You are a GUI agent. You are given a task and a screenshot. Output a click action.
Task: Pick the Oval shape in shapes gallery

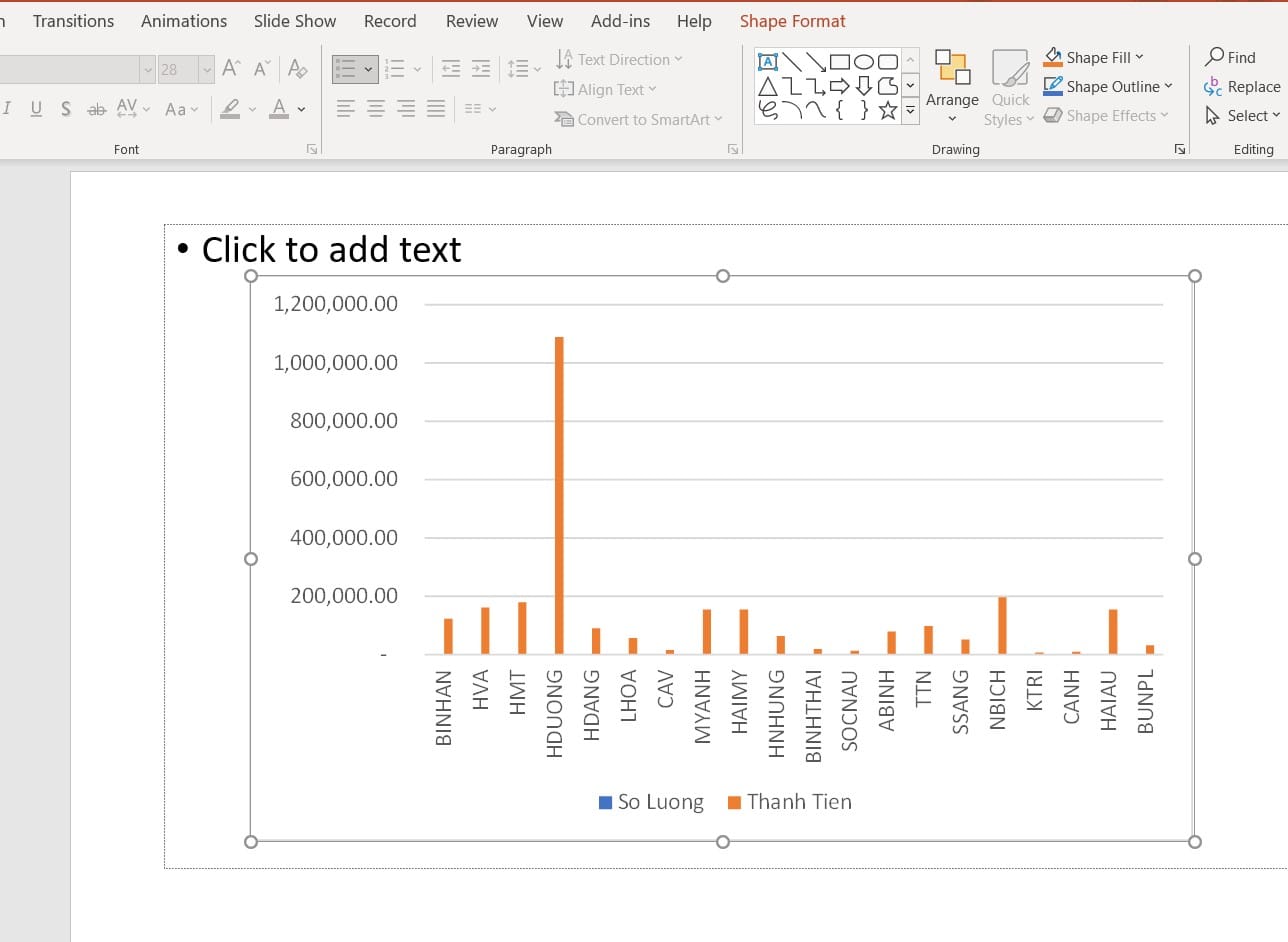pos(864,62)
